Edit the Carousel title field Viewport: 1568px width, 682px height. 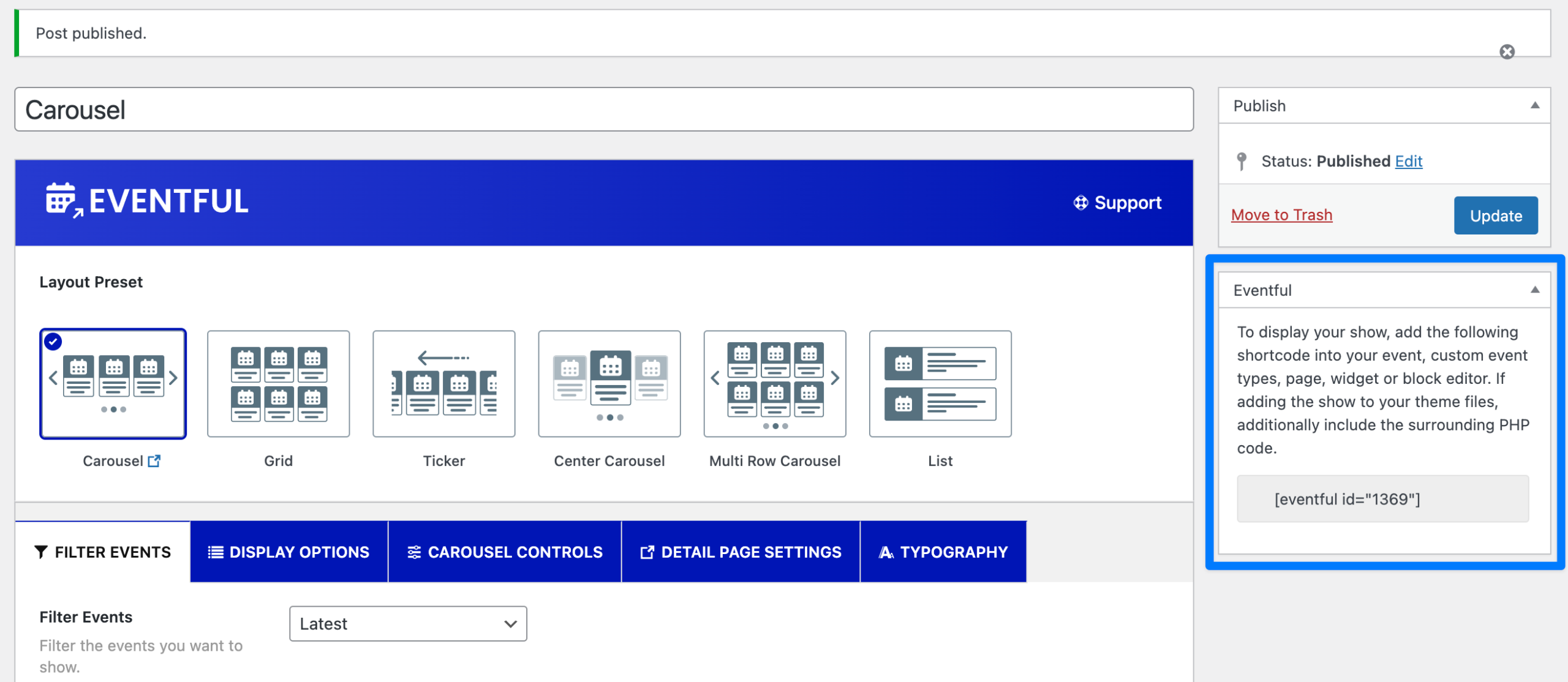point(604,110)
